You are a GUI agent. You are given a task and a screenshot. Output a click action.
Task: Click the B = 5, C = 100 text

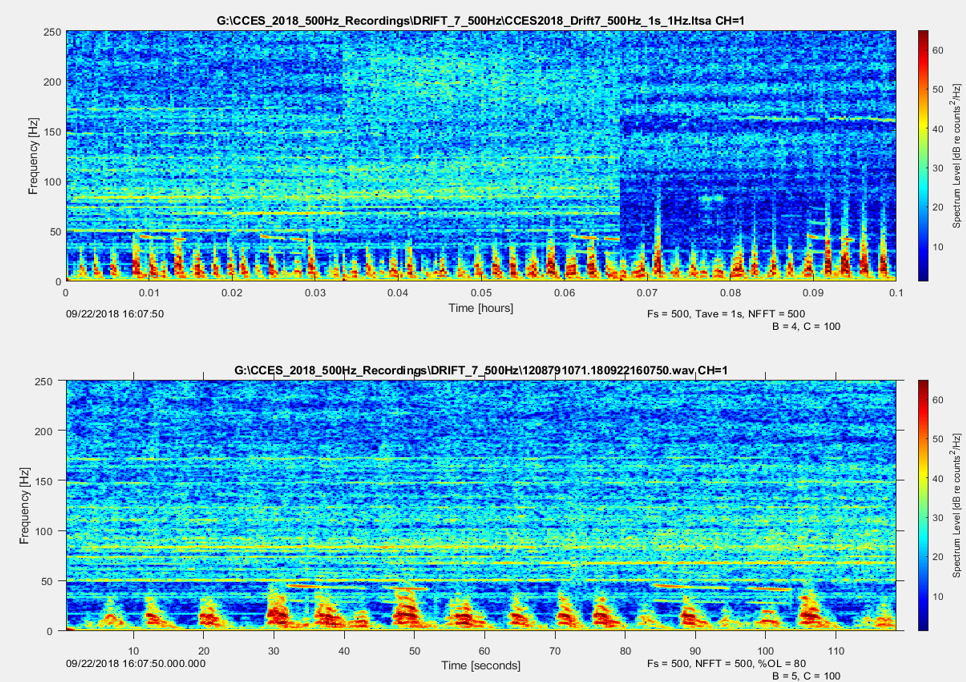(x=813, y=677)
